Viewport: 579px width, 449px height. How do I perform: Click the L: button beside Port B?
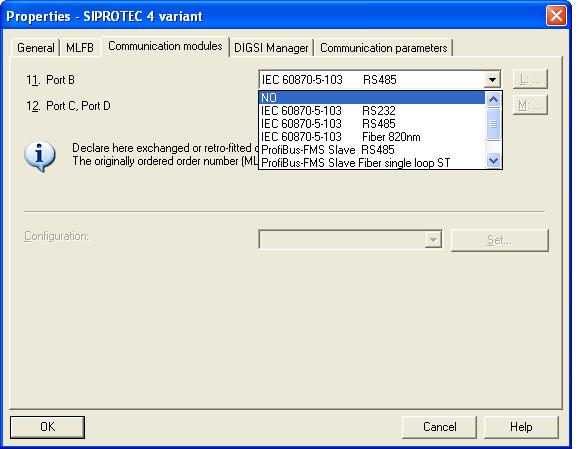click(x=530, y=79)
